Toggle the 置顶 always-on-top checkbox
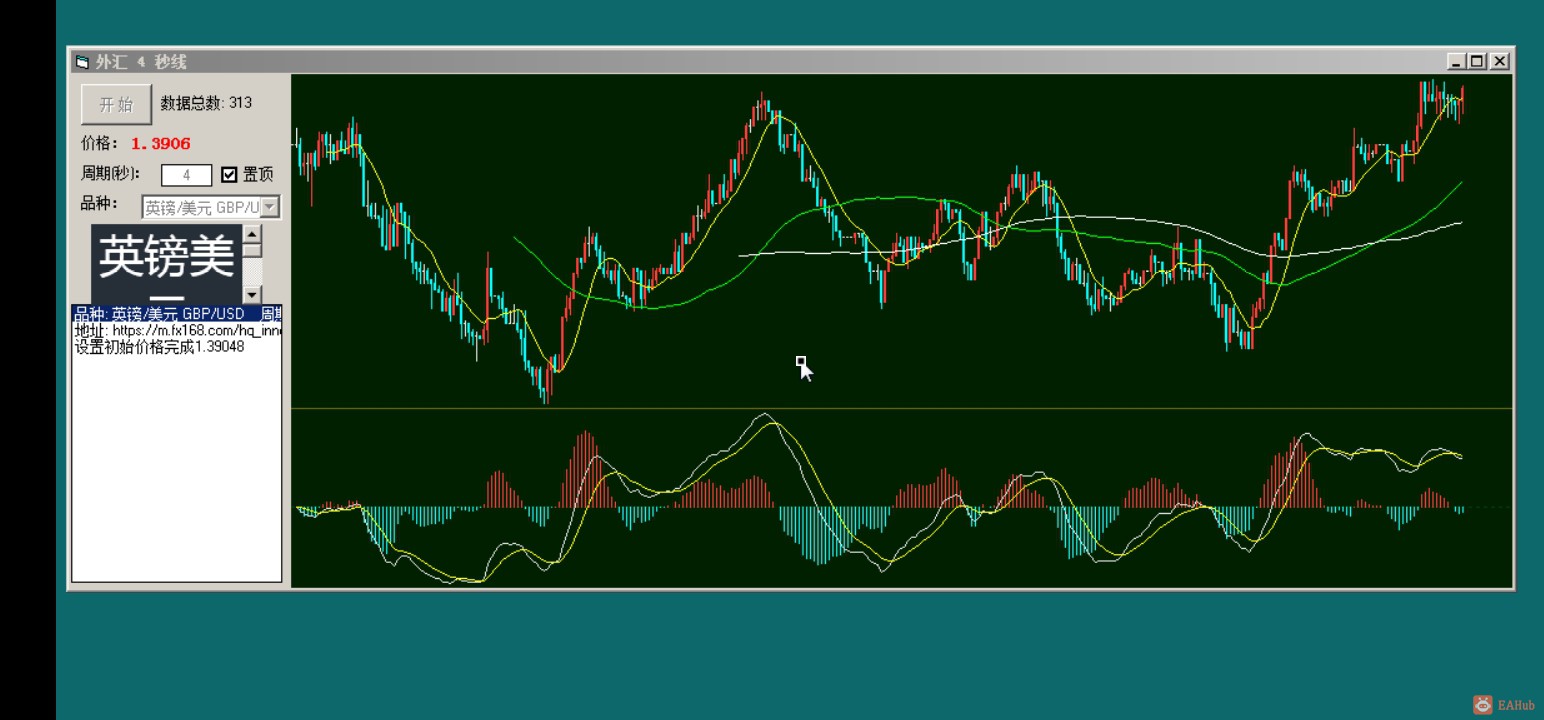The width and height of the screenshot is (1544, 720). tap(229, 175)
